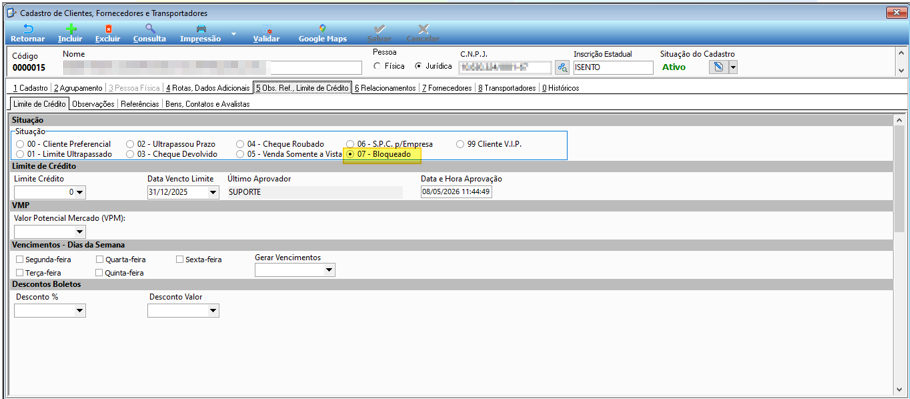Select 07 - Bloqueado radio button
The width and height of the screenshot is (910, 399).
point(351,154)
